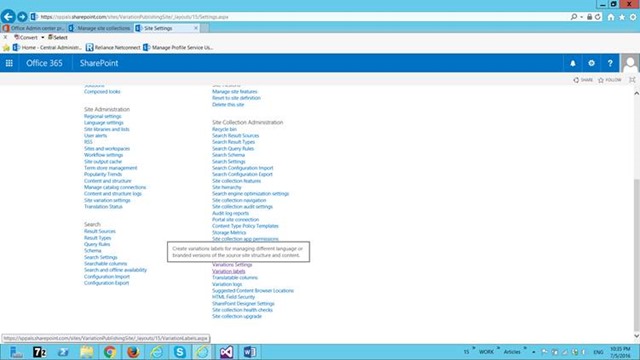This screenshot has width=640, height=360.
Task: Click the browser address bar
Action: (x=302, y=17)
